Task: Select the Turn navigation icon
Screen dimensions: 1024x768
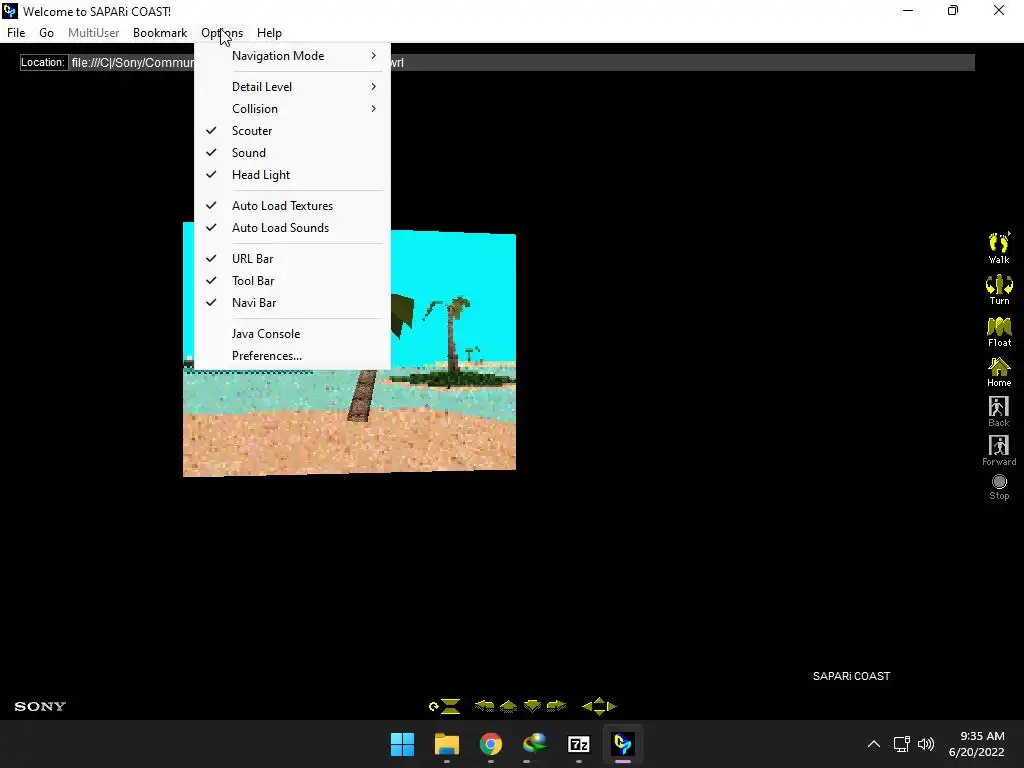Action: pos(999,289)
